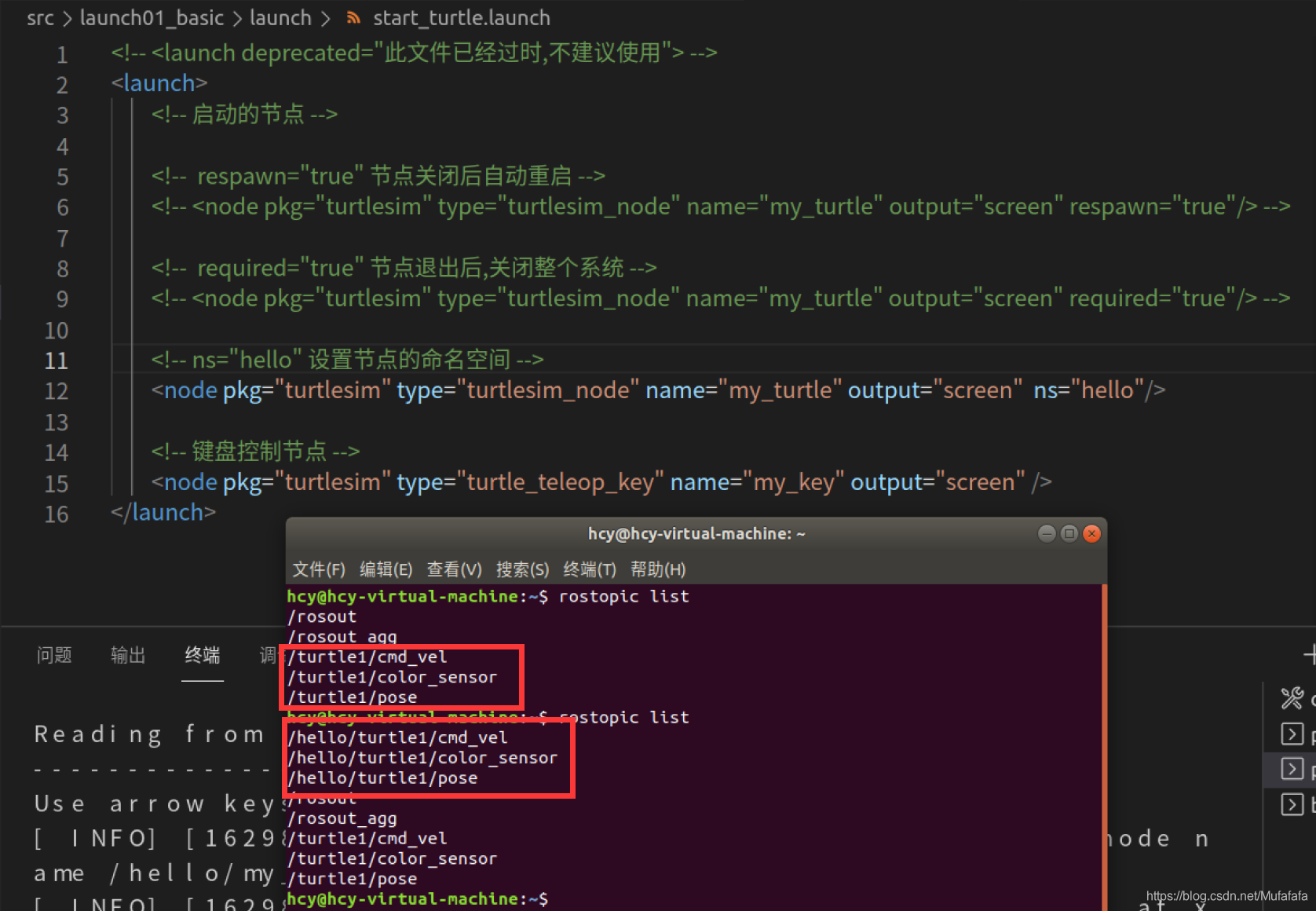Screen dimensions: 1316x911
Task: Click the terminal window vertical scrollbar
Action: pyautogui.click(x=1105, y=746)
